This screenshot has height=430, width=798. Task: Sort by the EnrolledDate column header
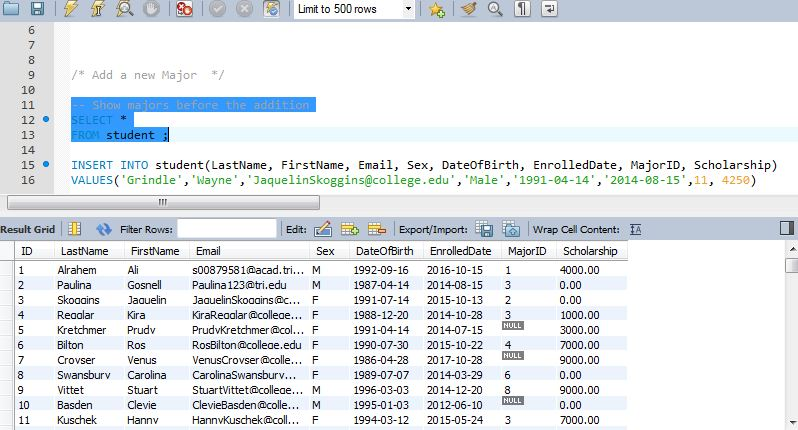(462, 251)
